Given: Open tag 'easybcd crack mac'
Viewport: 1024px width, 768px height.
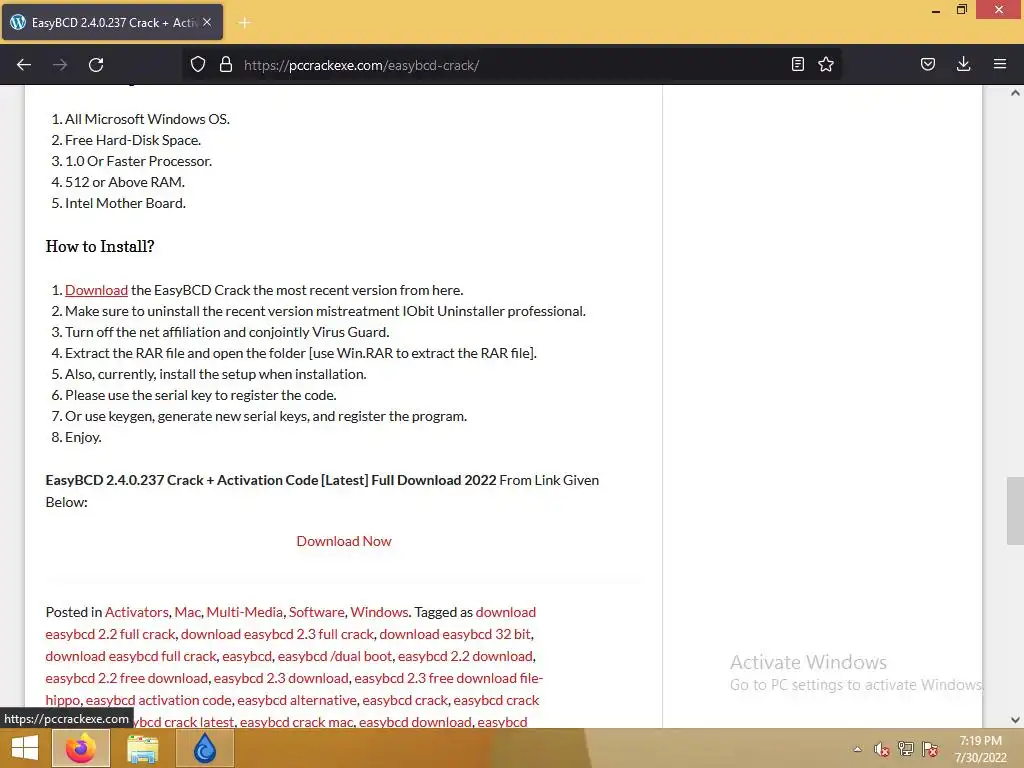Looking at the screenshot, I should pos(296,722).
